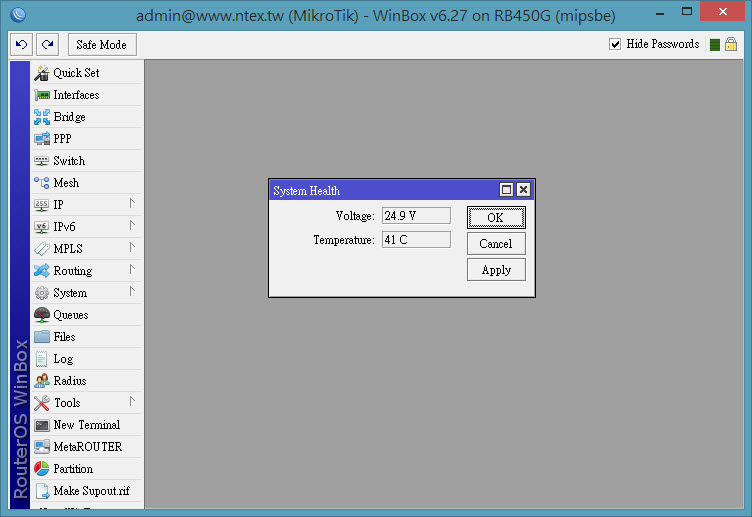Click the Temperature value field
Screen dimensions: 752x517
pyautogui.click(x=416, y=240)
